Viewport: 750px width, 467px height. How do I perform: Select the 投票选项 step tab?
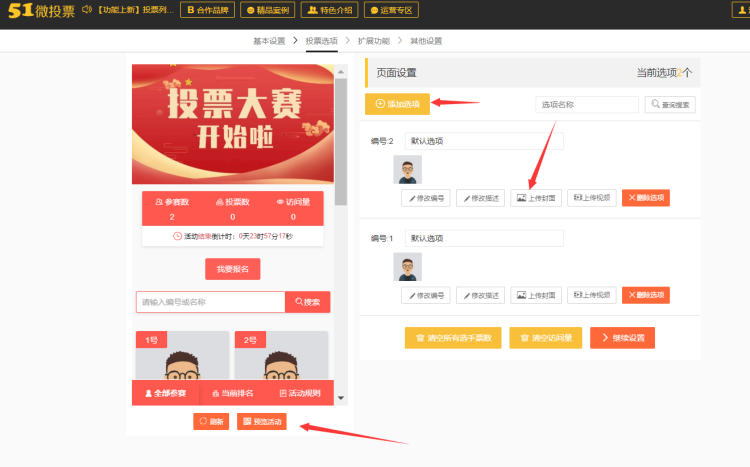click(321, 41)
